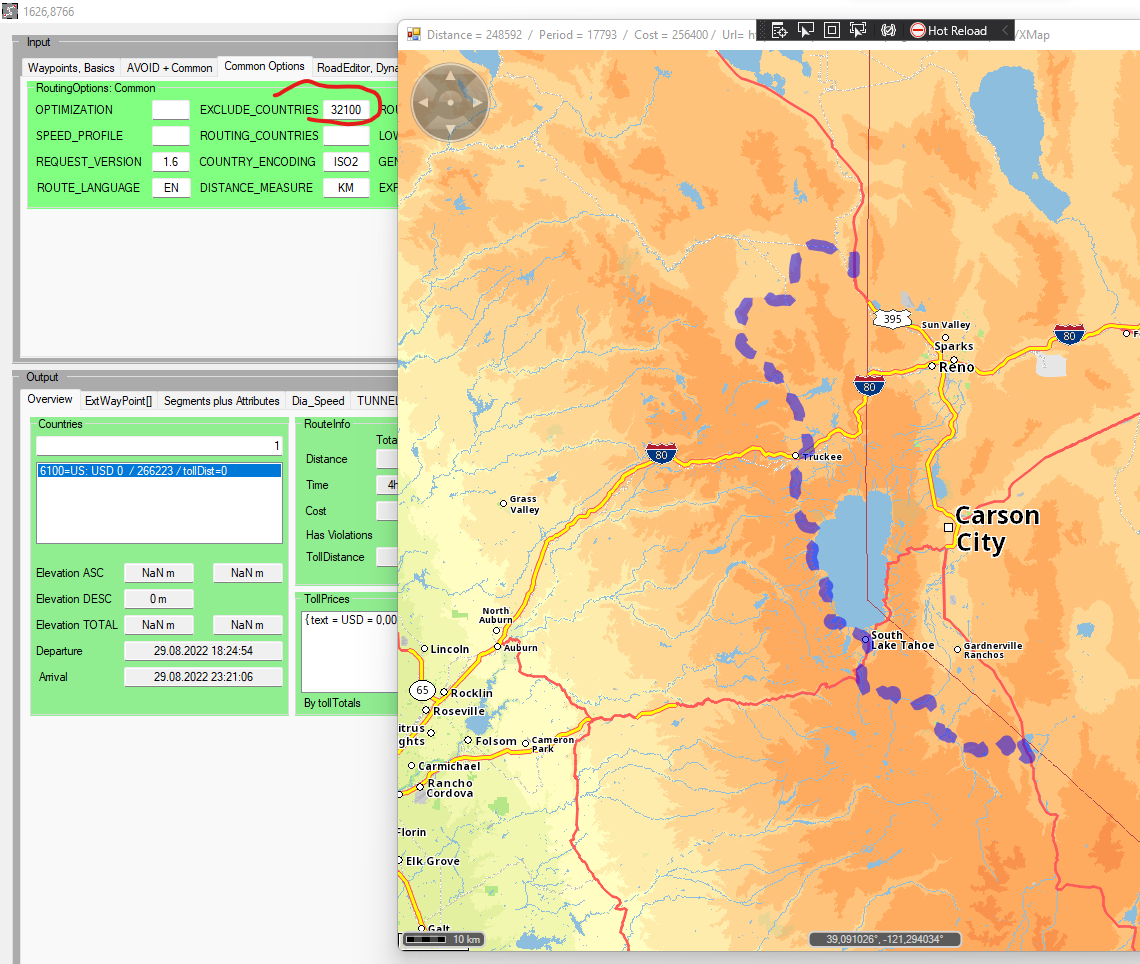Image resolution: width=1140 pixels, height=964 pixels.
Task: Toggle Display Layout Adorners debug icon
Action: (x=831, y=31)
